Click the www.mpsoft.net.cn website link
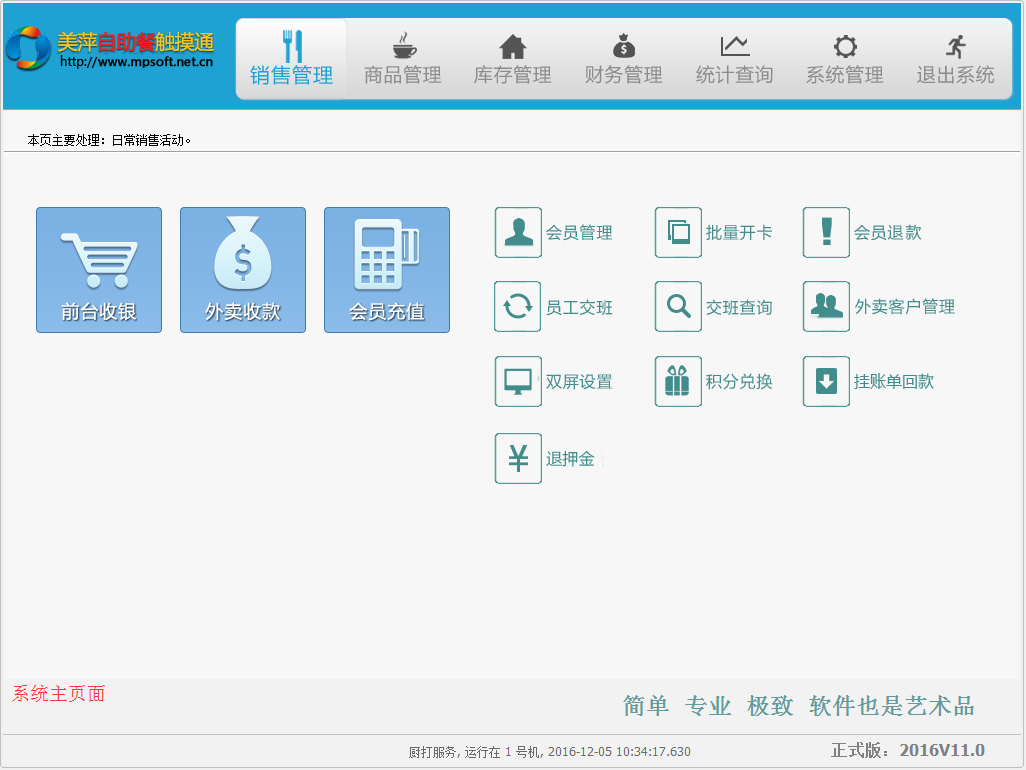The width and height of the screenshot is (1026, 770). [x=136, y=62]
